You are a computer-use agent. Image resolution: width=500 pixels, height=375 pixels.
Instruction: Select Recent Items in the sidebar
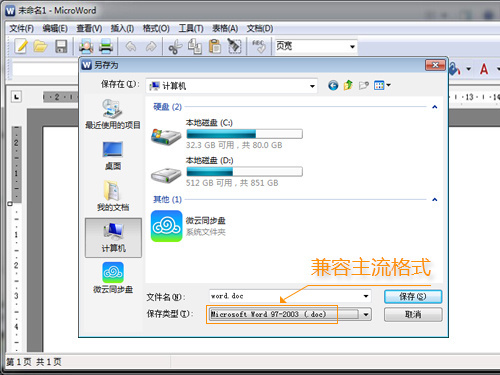click(x=113, y=114)
